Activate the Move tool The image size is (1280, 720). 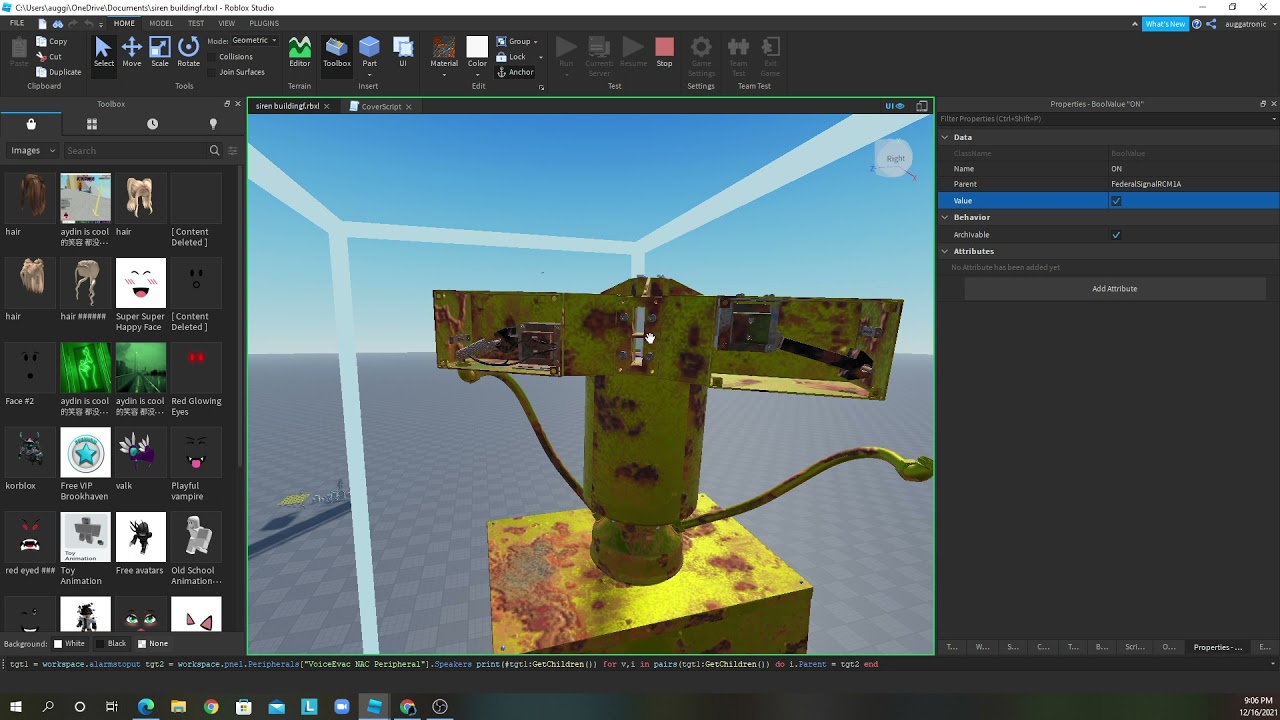pos(131,52)
